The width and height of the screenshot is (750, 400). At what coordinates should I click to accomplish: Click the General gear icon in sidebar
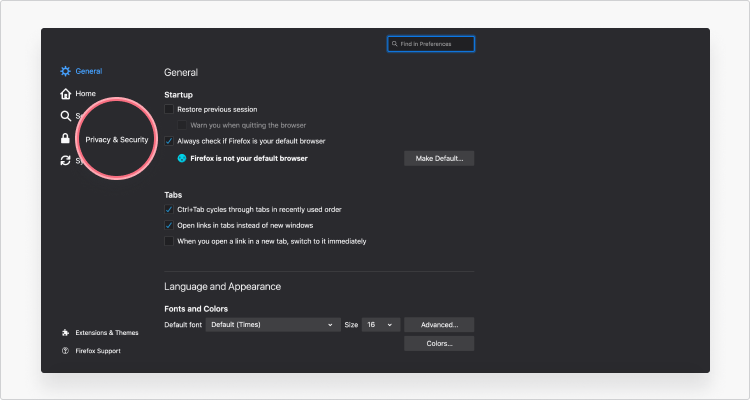pyautogui.click(x=65, y=71)
